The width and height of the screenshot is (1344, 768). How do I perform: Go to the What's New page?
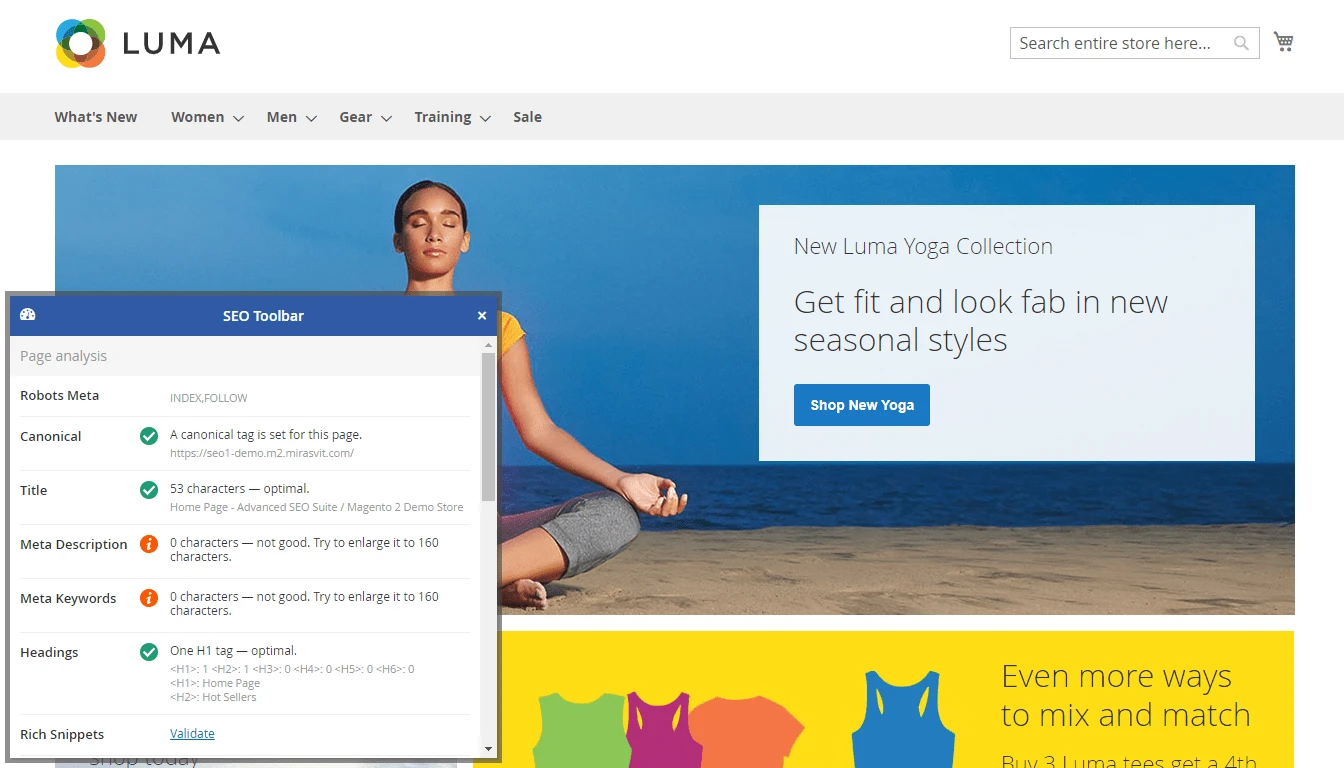(96, 117)
